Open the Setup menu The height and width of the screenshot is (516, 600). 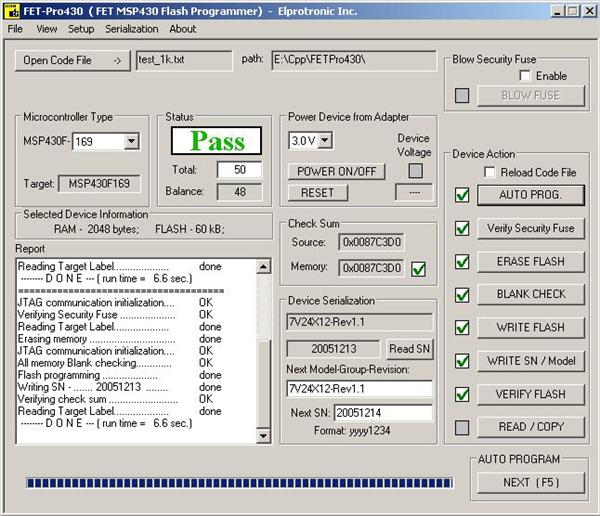coord(81,29)
